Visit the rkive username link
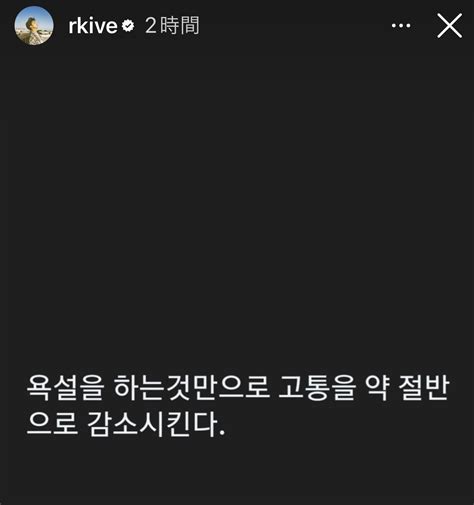 tap(93, 26)
